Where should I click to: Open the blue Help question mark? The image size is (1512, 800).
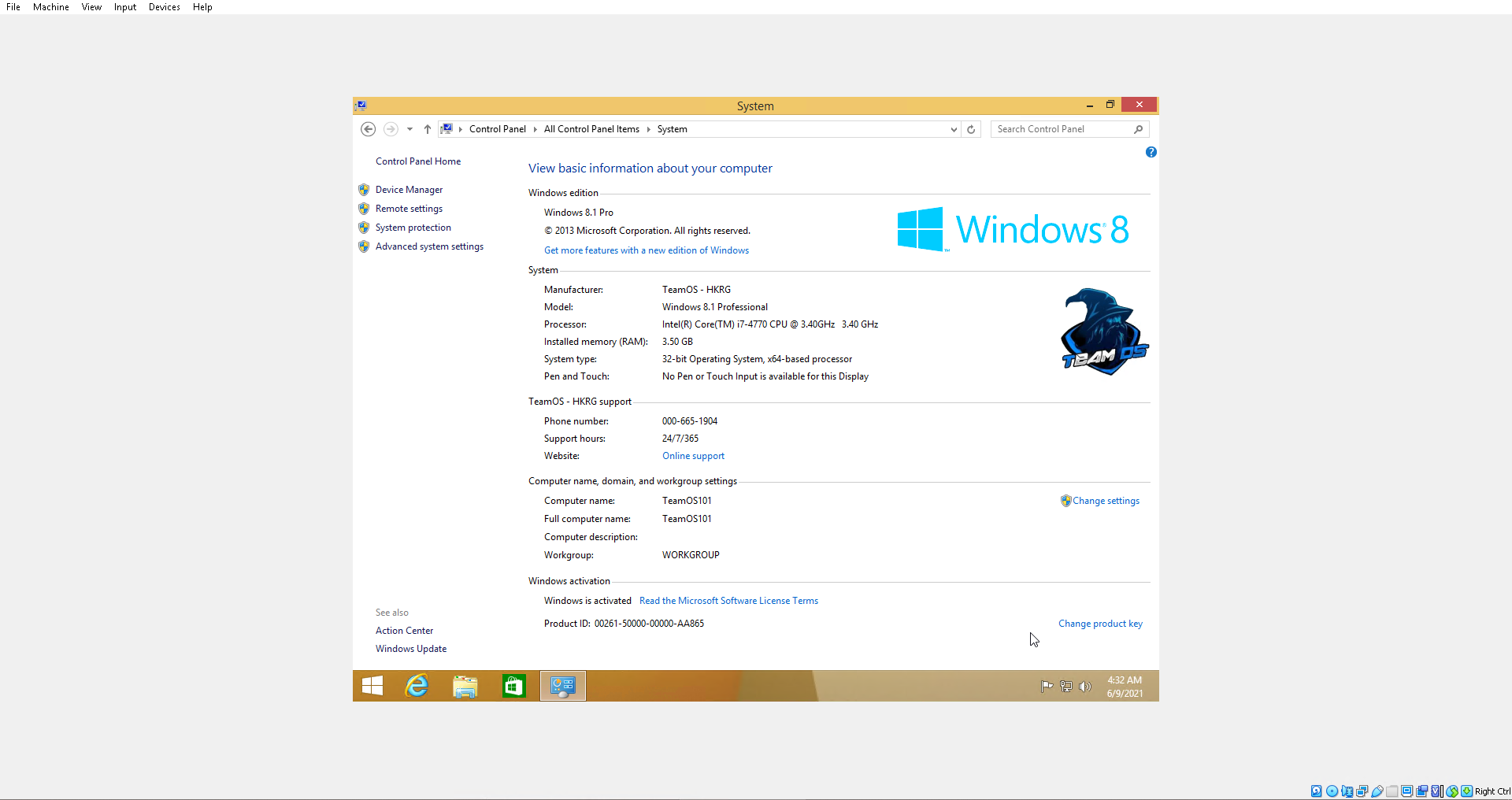1151,152
